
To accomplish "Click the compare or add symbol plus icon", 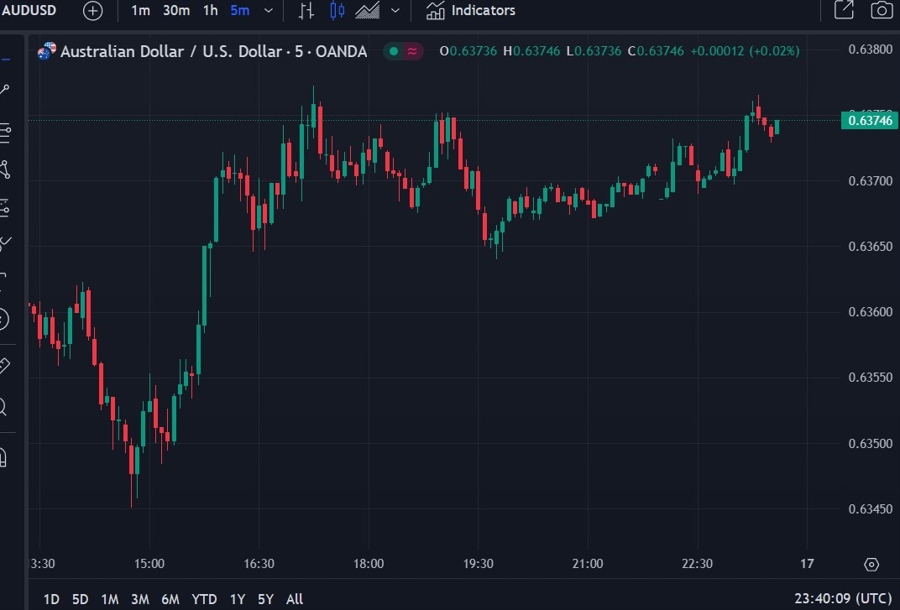I will pyautogui.click(x=92, y=10).
